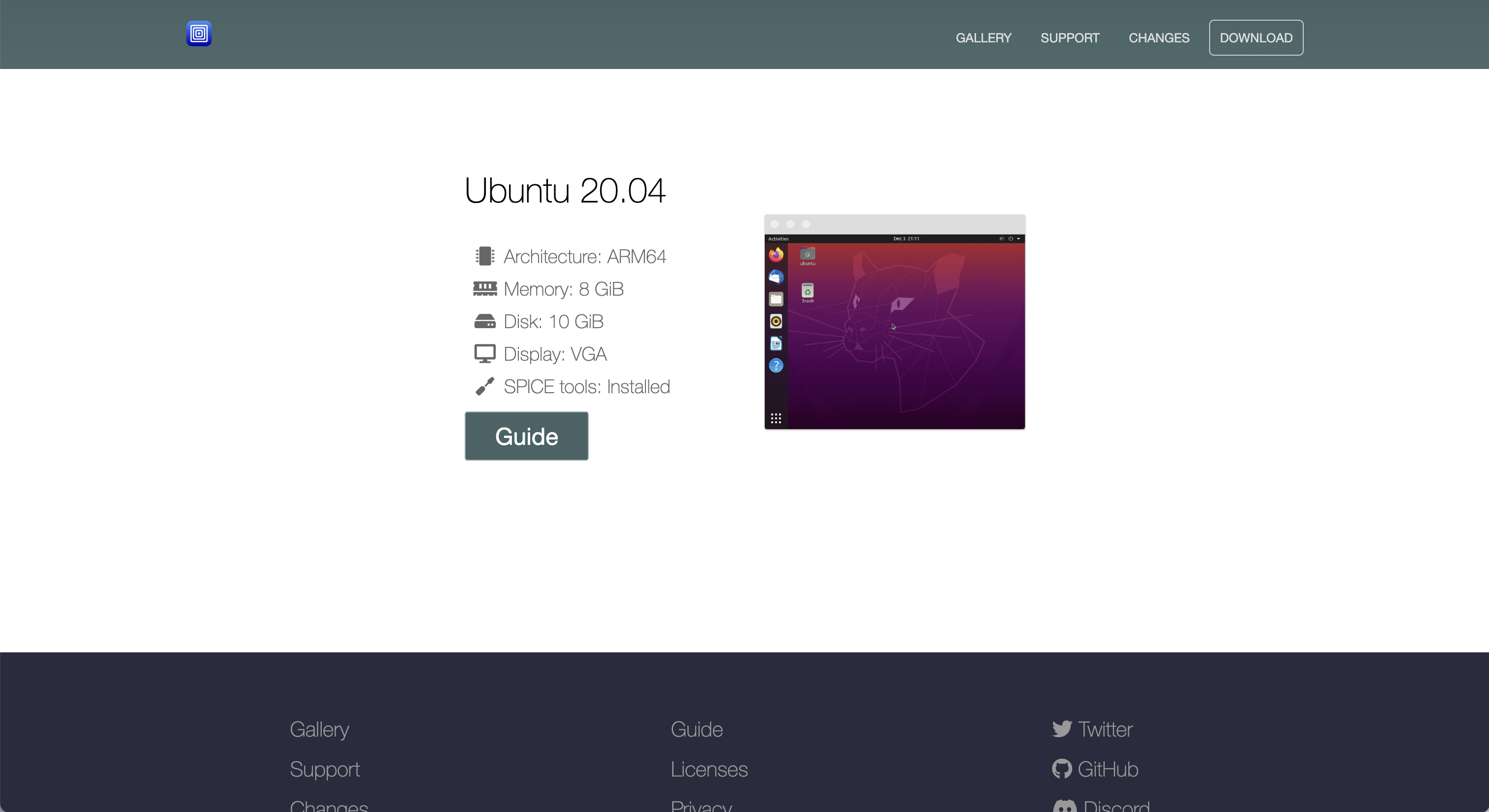The image size is (1489, 812).
Task: Open the Guide footer link
Action: click(697, 729)
